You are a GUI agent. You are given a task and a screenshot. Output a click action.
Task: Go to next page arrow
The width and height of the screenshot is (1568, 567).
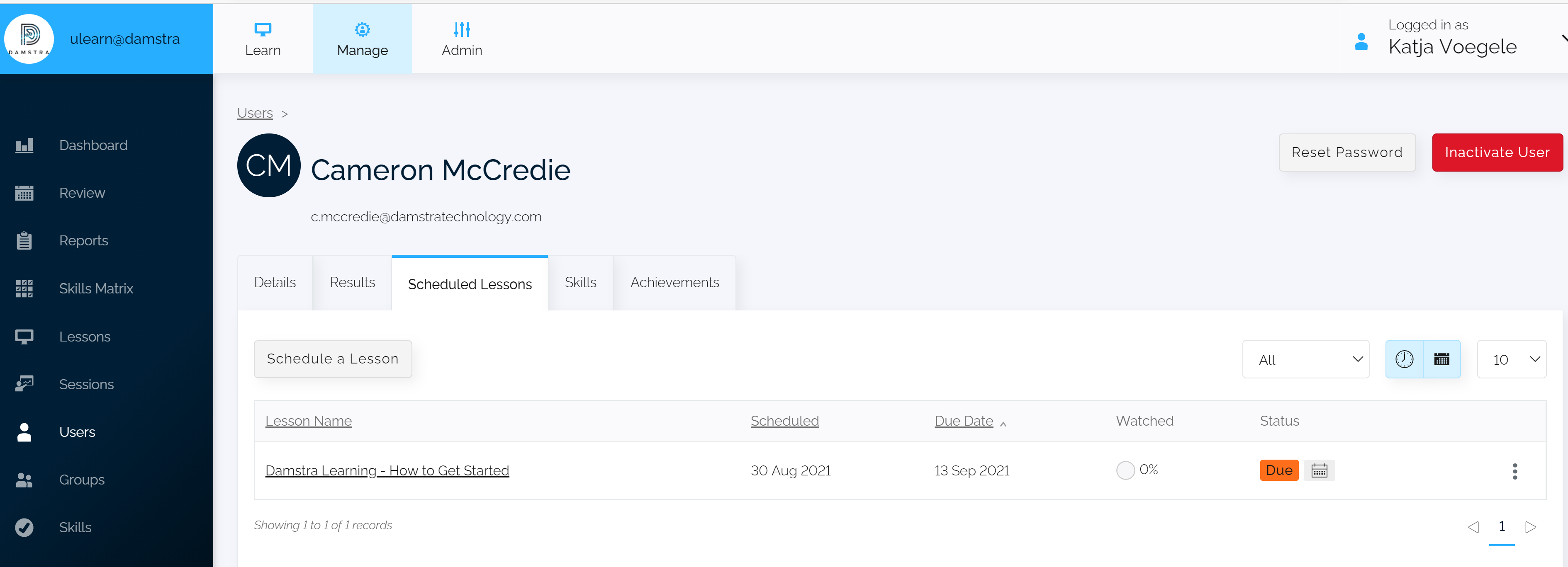click(1531, 527)
